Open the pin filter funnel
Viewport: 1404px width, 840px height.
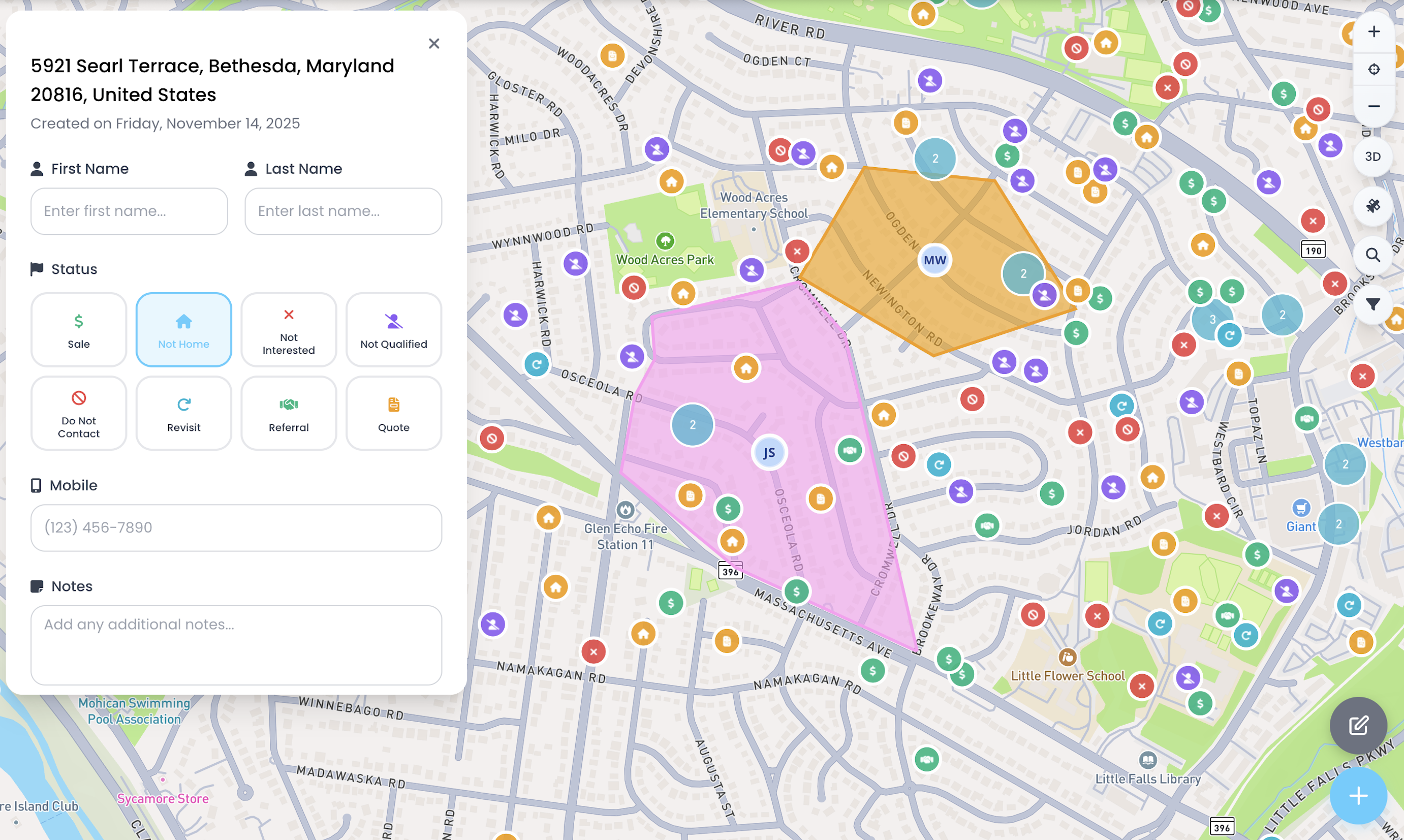pyautogui.click(x=1372, y=304)
